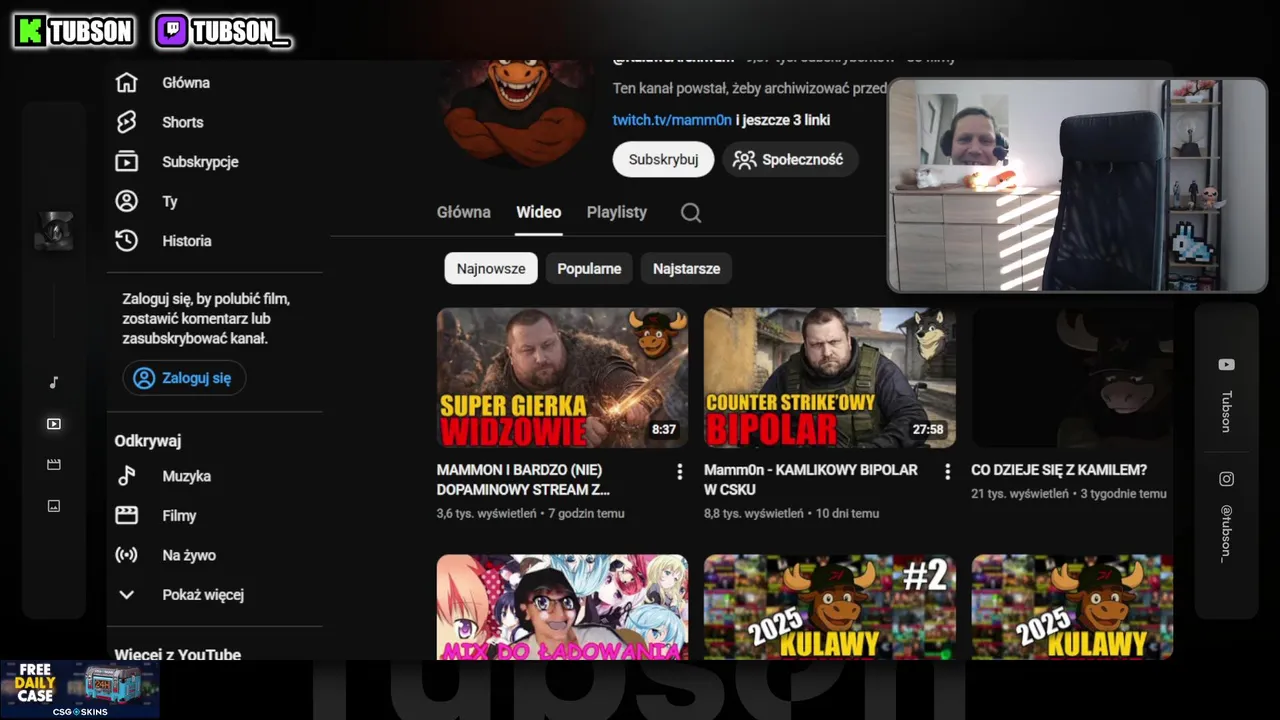Click small avatar in left overlay strip

(x=54, y=231)
